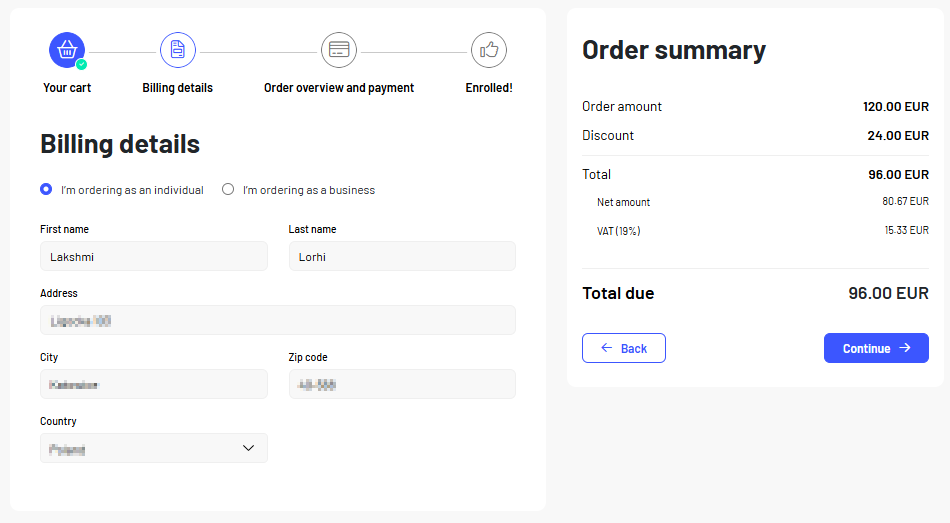Viewport: 950px width, 523px height.
Task: Click the '80.67 EUR' net amount
Action: (905, 201)
